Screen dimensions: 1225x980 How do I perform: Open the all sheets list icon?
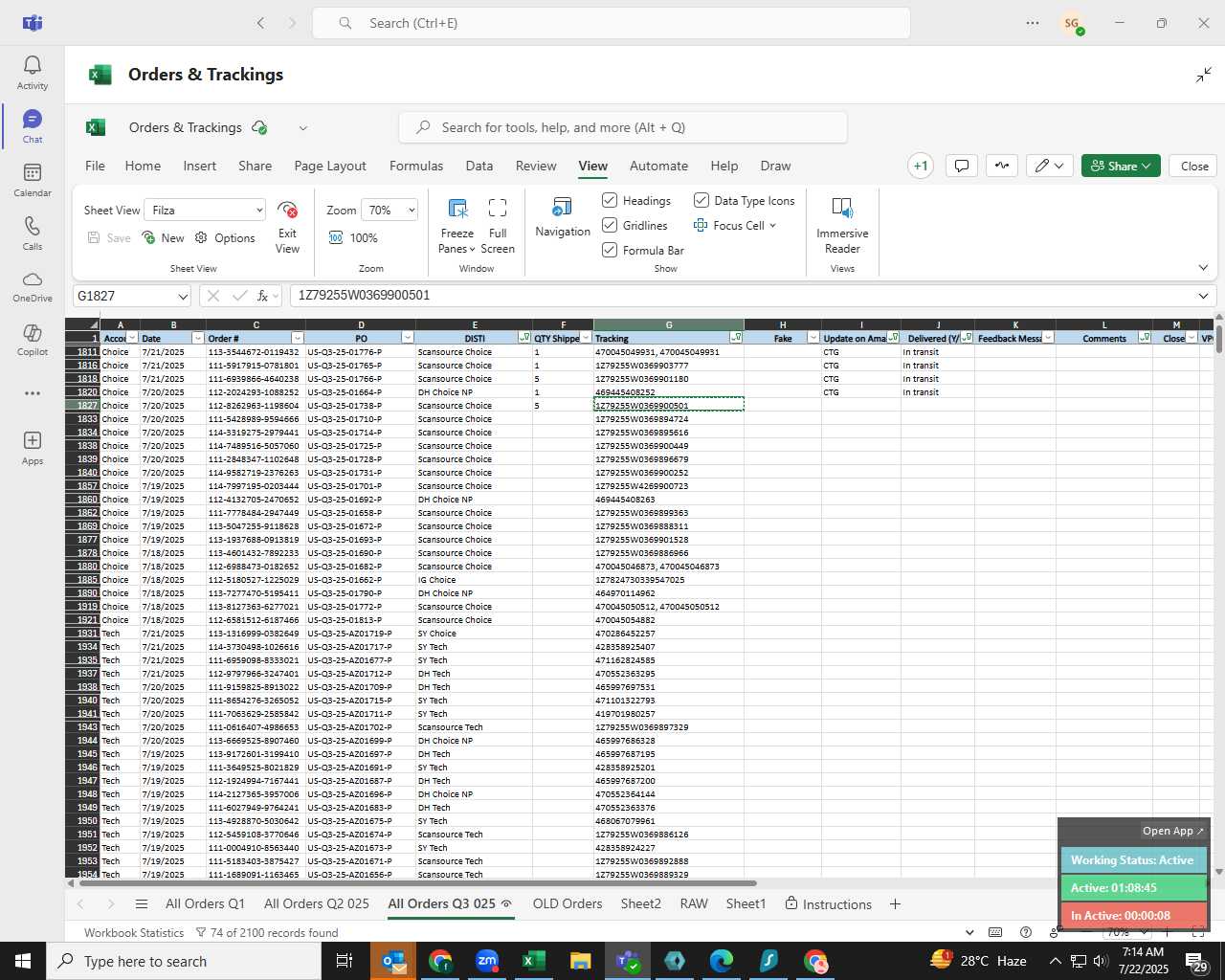[x=142, y=903]
